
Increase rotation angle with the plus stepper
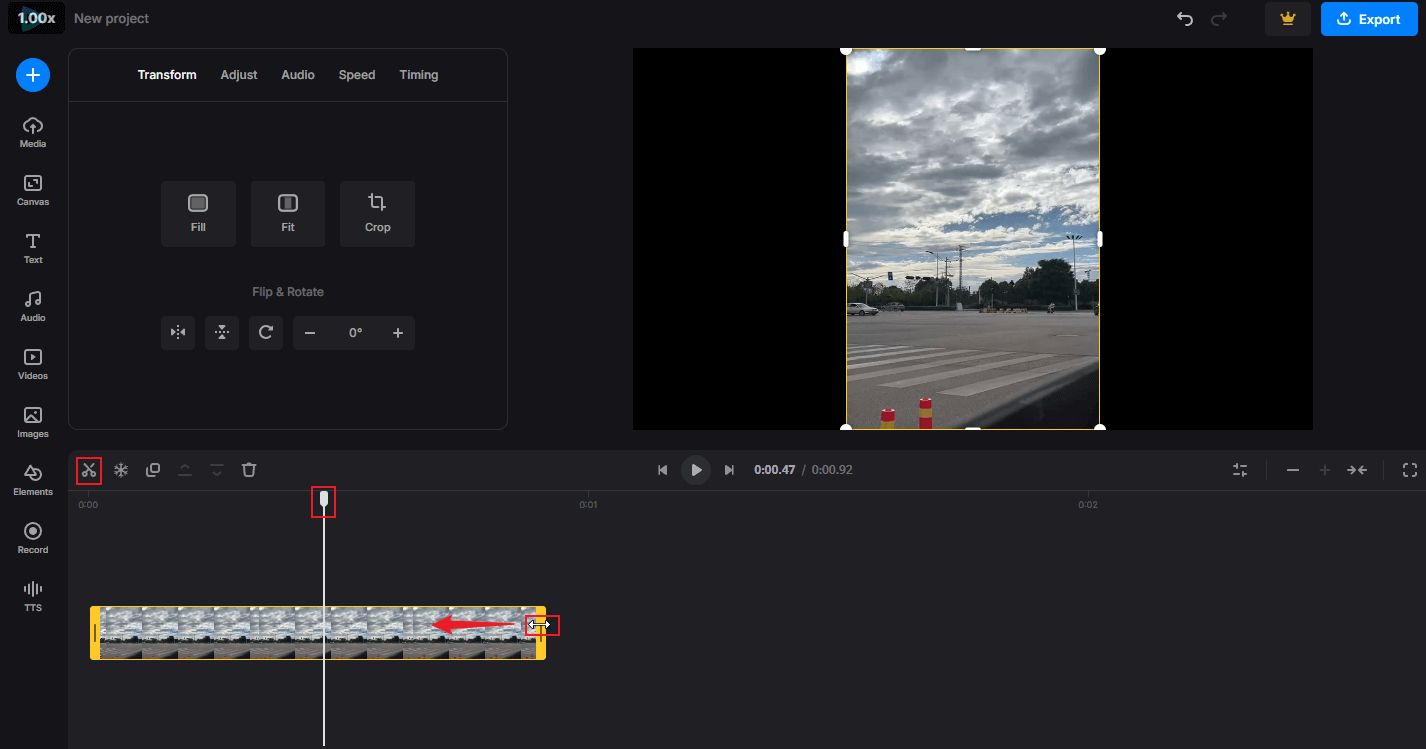point(397,332)
